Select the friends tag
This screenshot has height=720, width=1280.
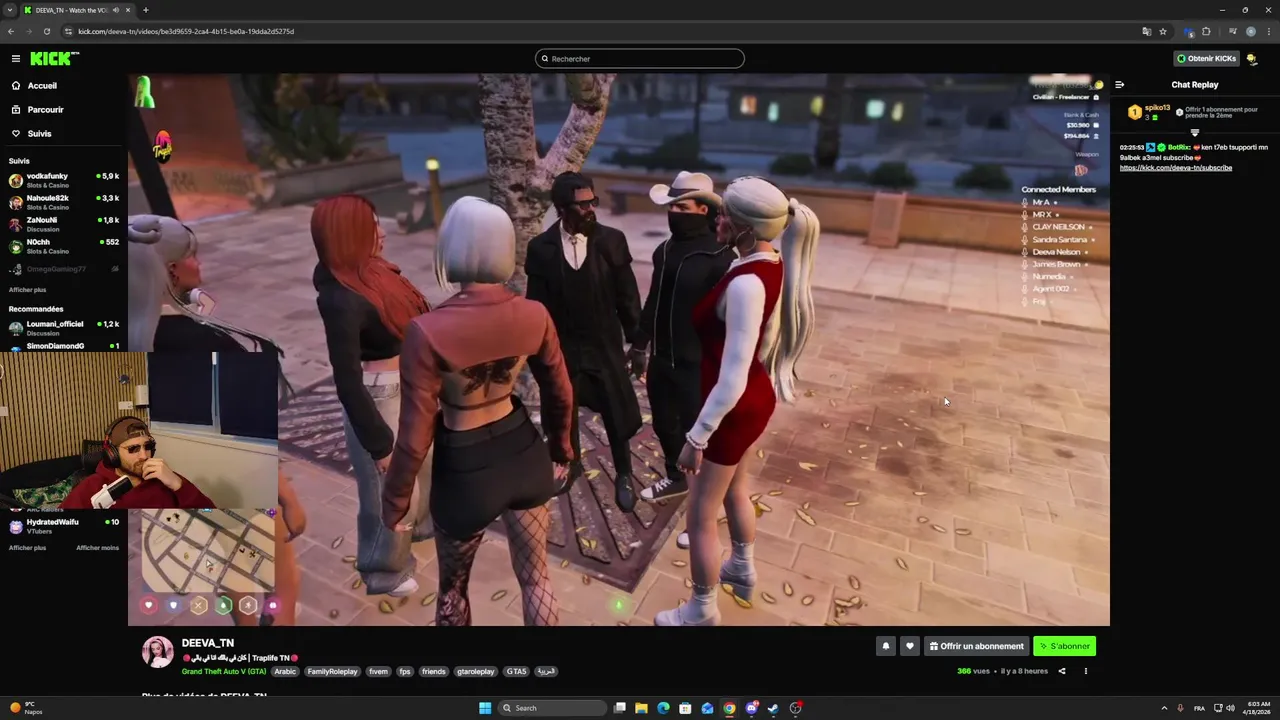point(433,672)
